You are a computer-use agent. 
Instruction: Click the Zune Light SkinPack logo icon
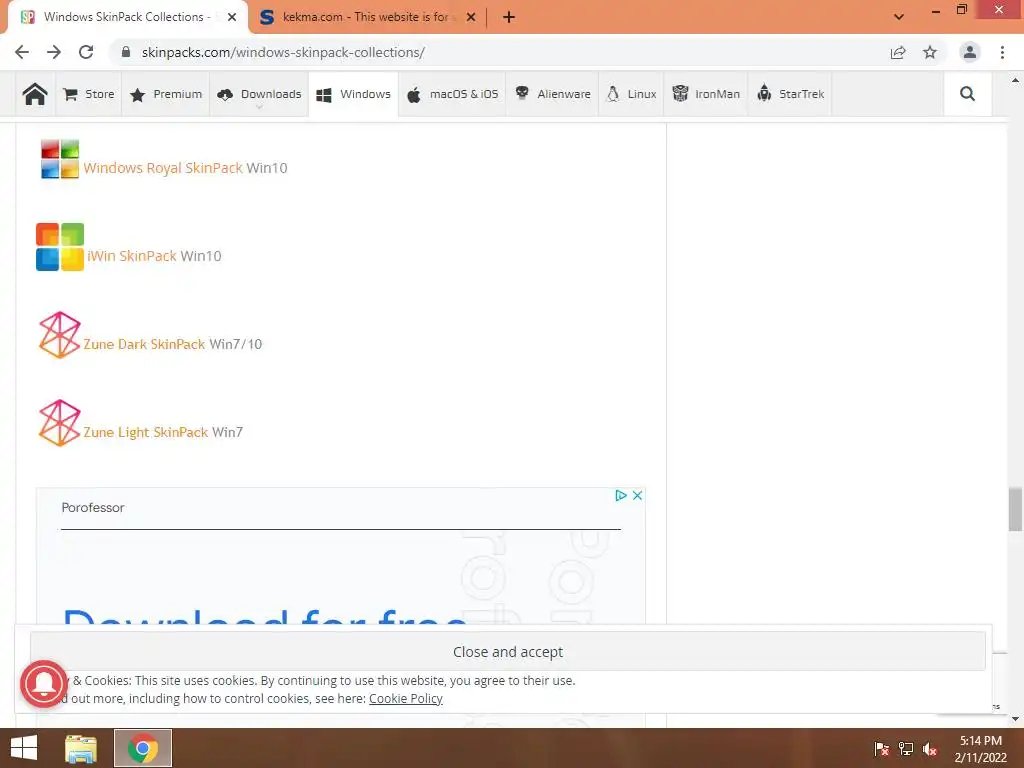[59, 423]
